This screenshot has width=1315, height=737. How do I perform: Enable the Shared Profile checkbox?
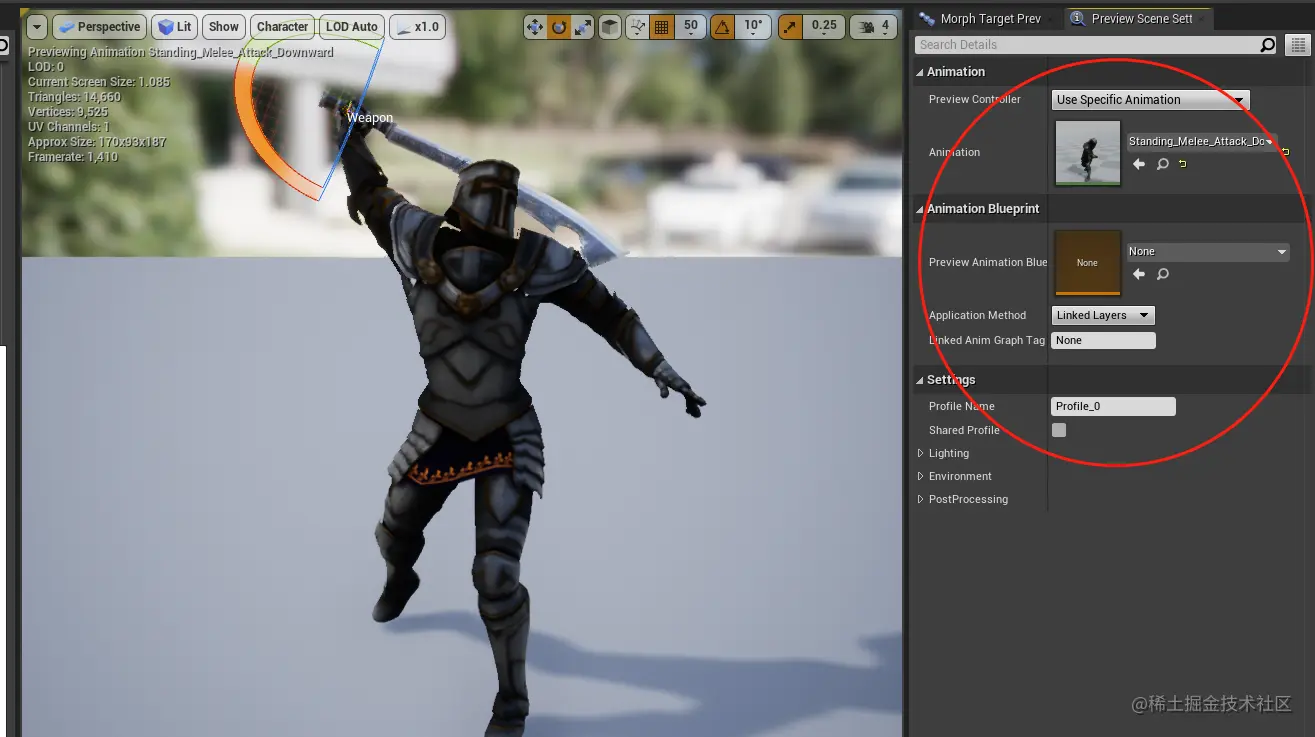coord(1059,430)
